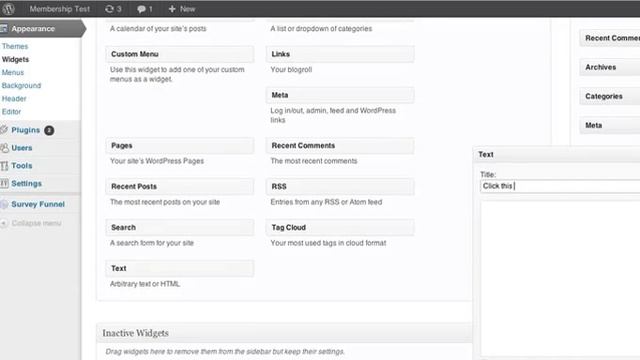The width and height of the screenshot is (640, 360).
Task: Select the Custom Menu widget
Action: tap(180, 54)
